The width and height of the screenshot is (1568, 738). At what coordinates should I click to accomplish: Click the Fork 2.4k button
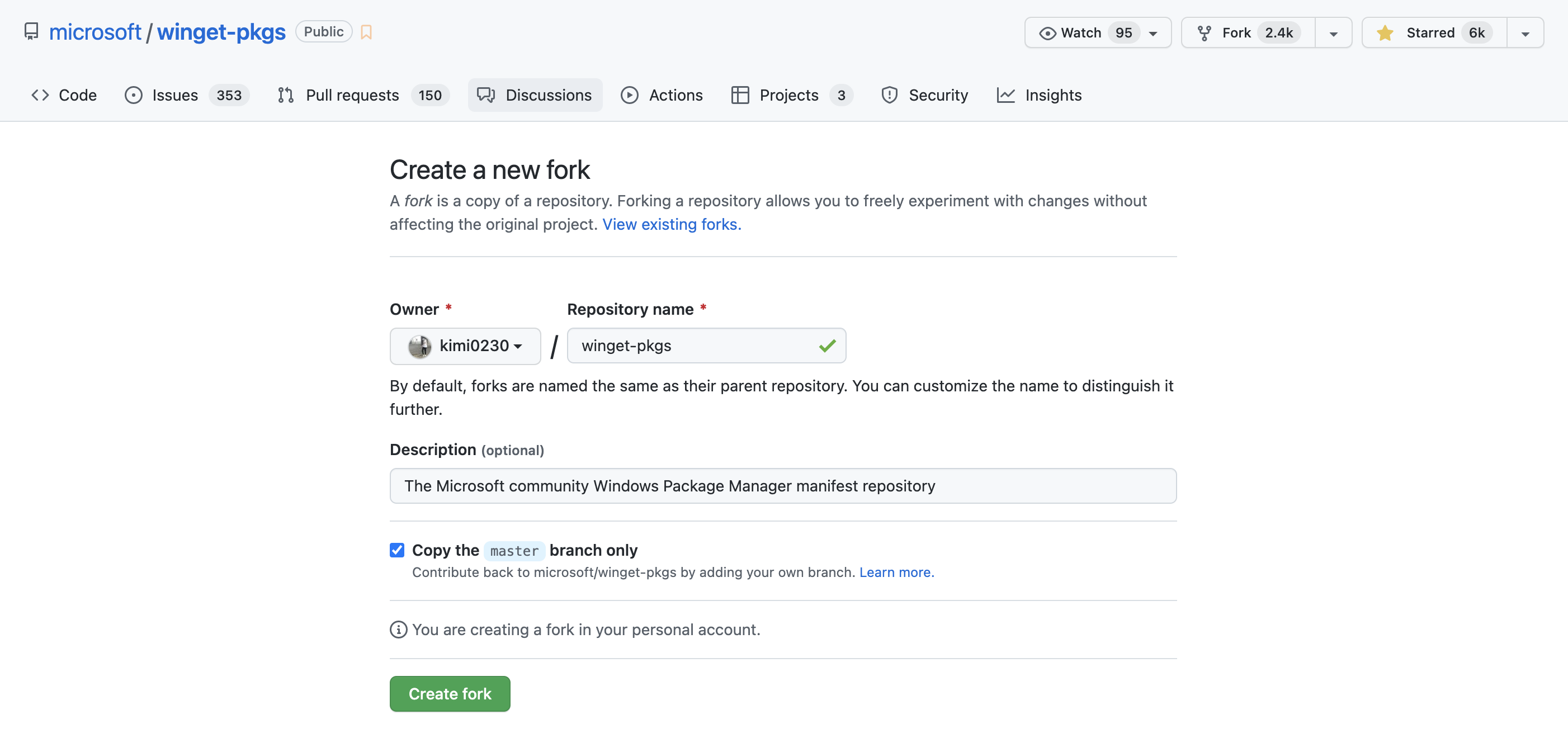[1248, 33]
